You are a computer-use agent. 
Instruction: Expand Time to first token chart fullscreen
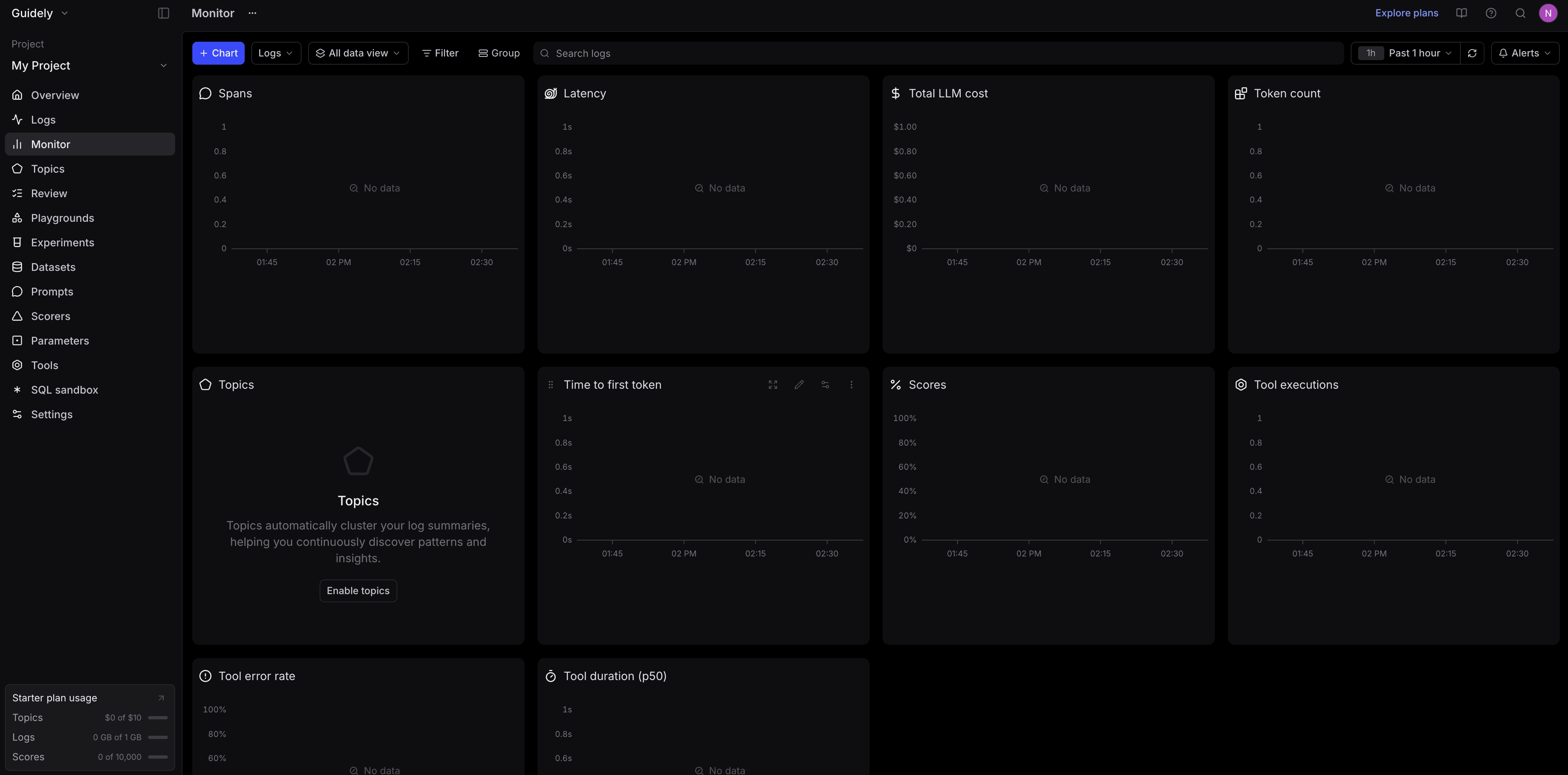click(x=773, y=385)
